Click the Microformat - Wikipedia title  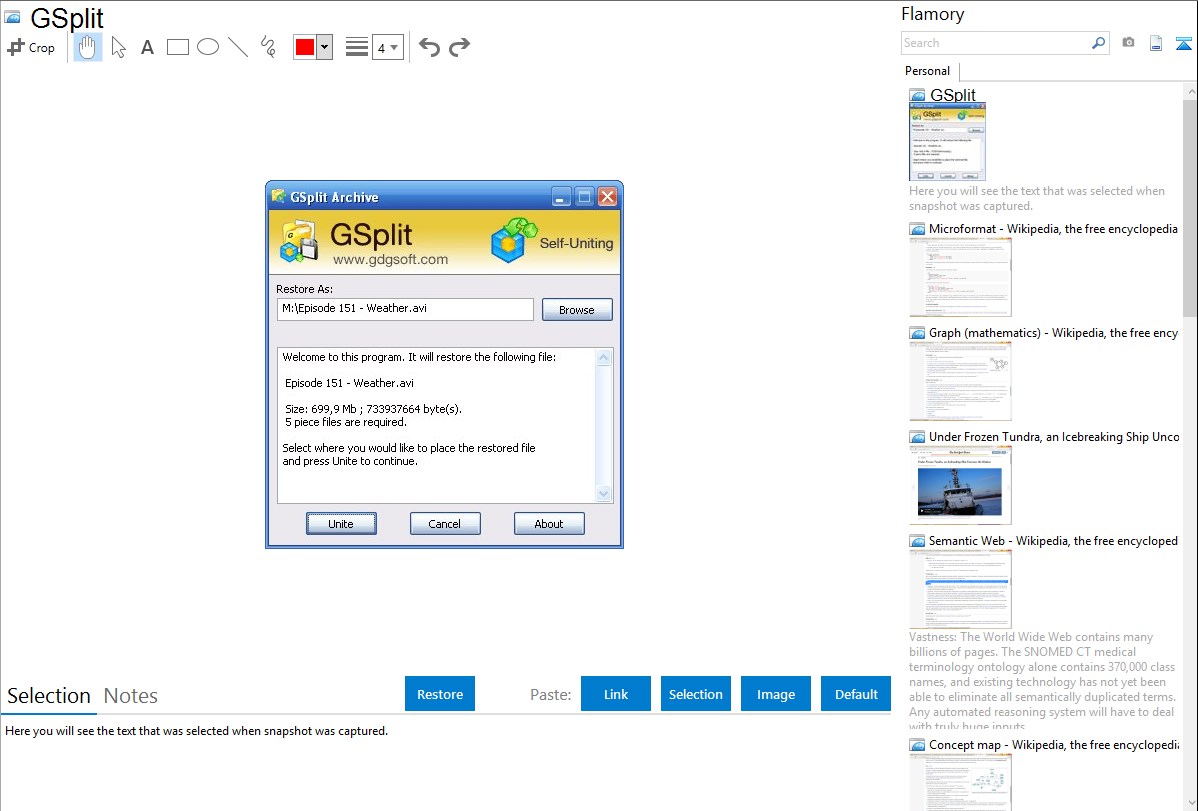pyautogui.click(x=1053, y=229)
